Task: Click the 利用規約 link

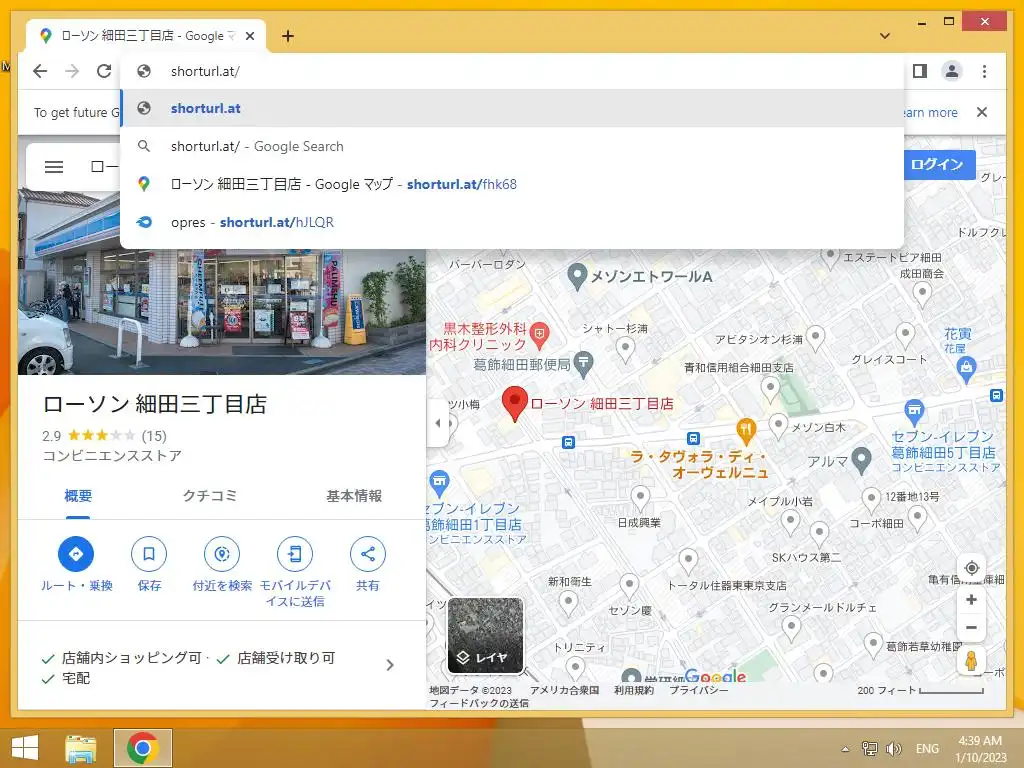Action: click(633, 690)
